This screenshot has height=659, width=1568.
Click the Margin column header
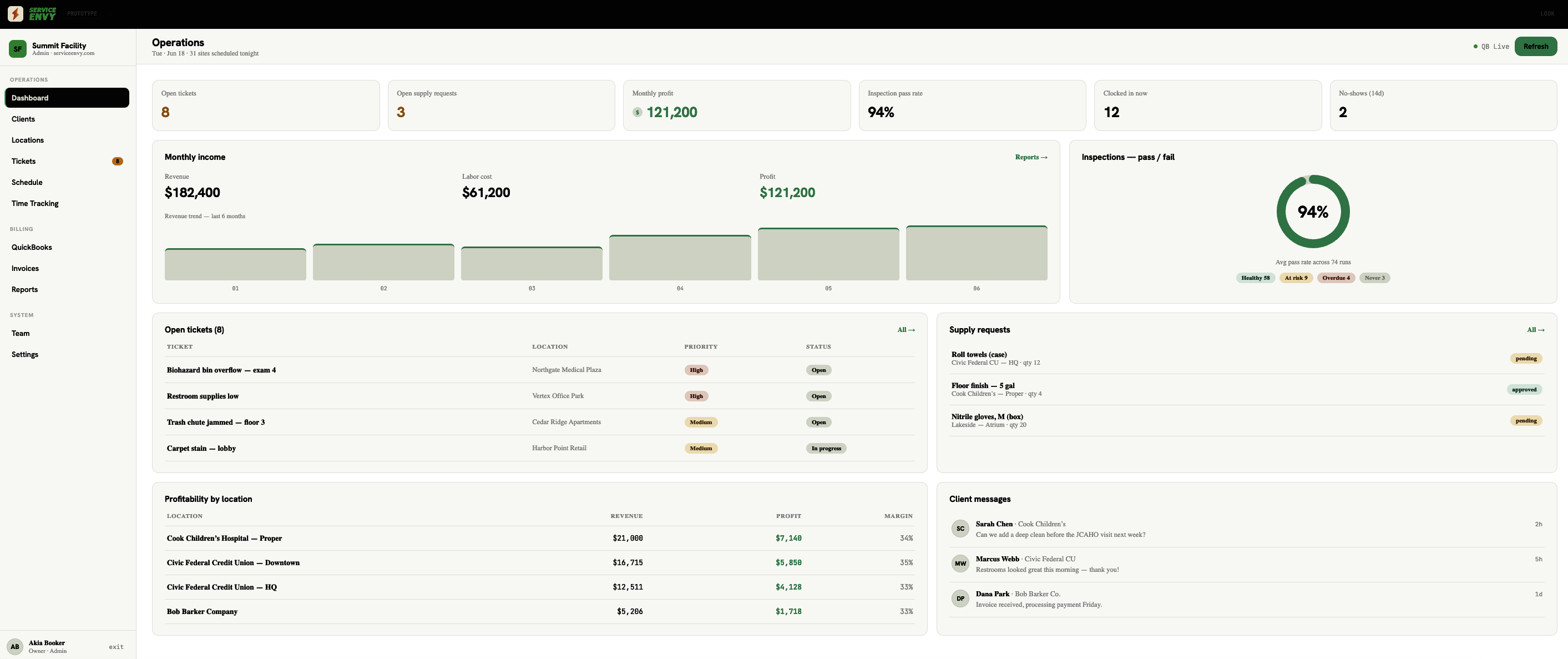[898, 516]
